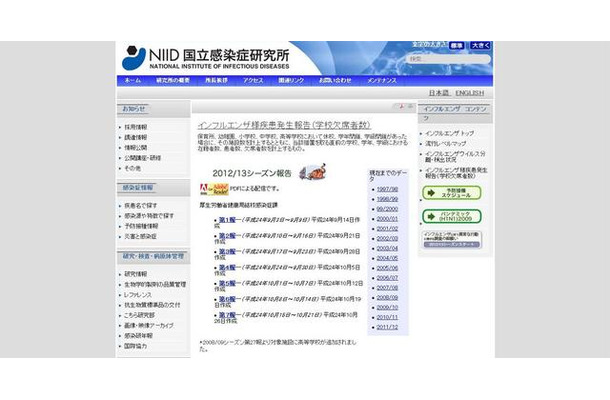Open the メンテナンス menu item
Viewport: 610px width, 400px height.
click(x=382, y=80)
